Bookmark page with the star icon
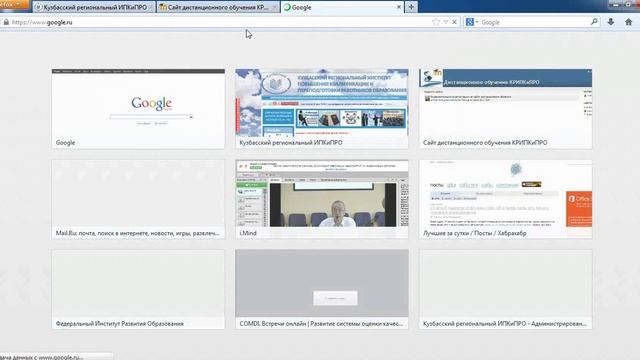 point(436,22)
